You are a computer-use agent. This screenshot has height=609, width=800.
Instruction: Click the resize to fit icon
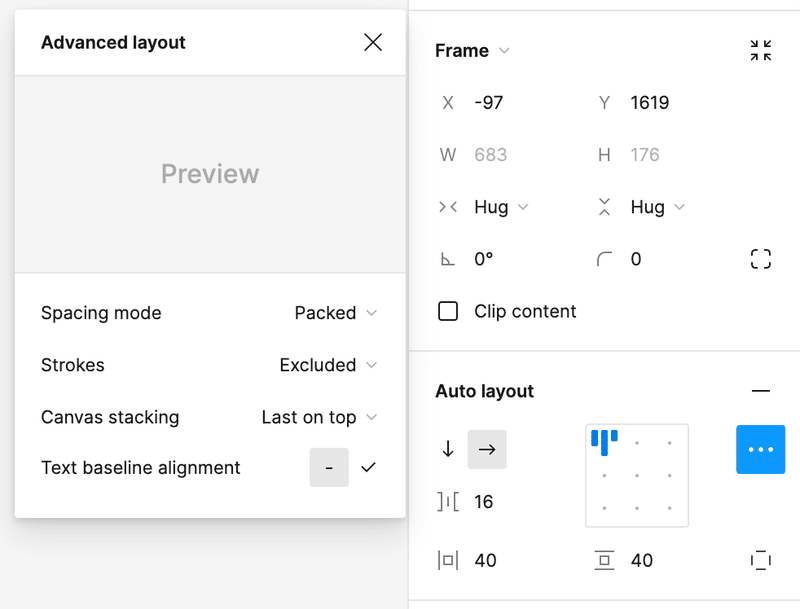760,50
